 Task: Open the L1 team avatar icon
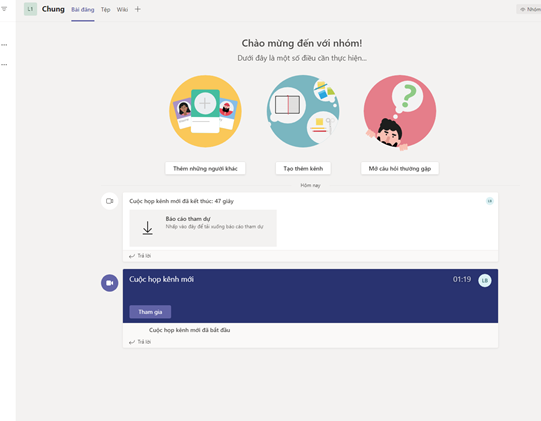pos(30,9)
